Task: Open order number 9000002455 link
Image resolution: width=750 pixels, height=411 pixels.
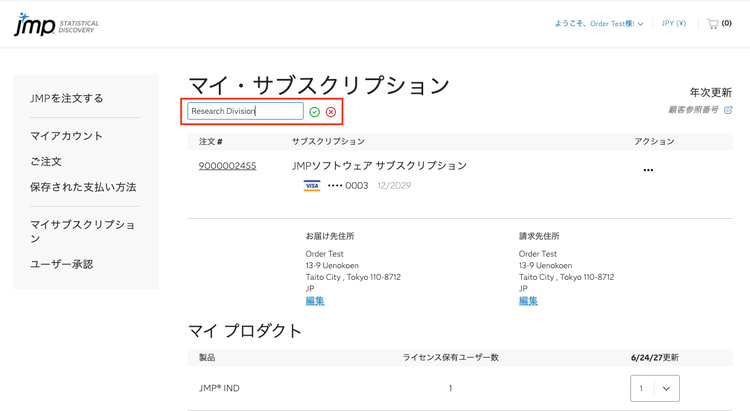Action: [228, 166]
